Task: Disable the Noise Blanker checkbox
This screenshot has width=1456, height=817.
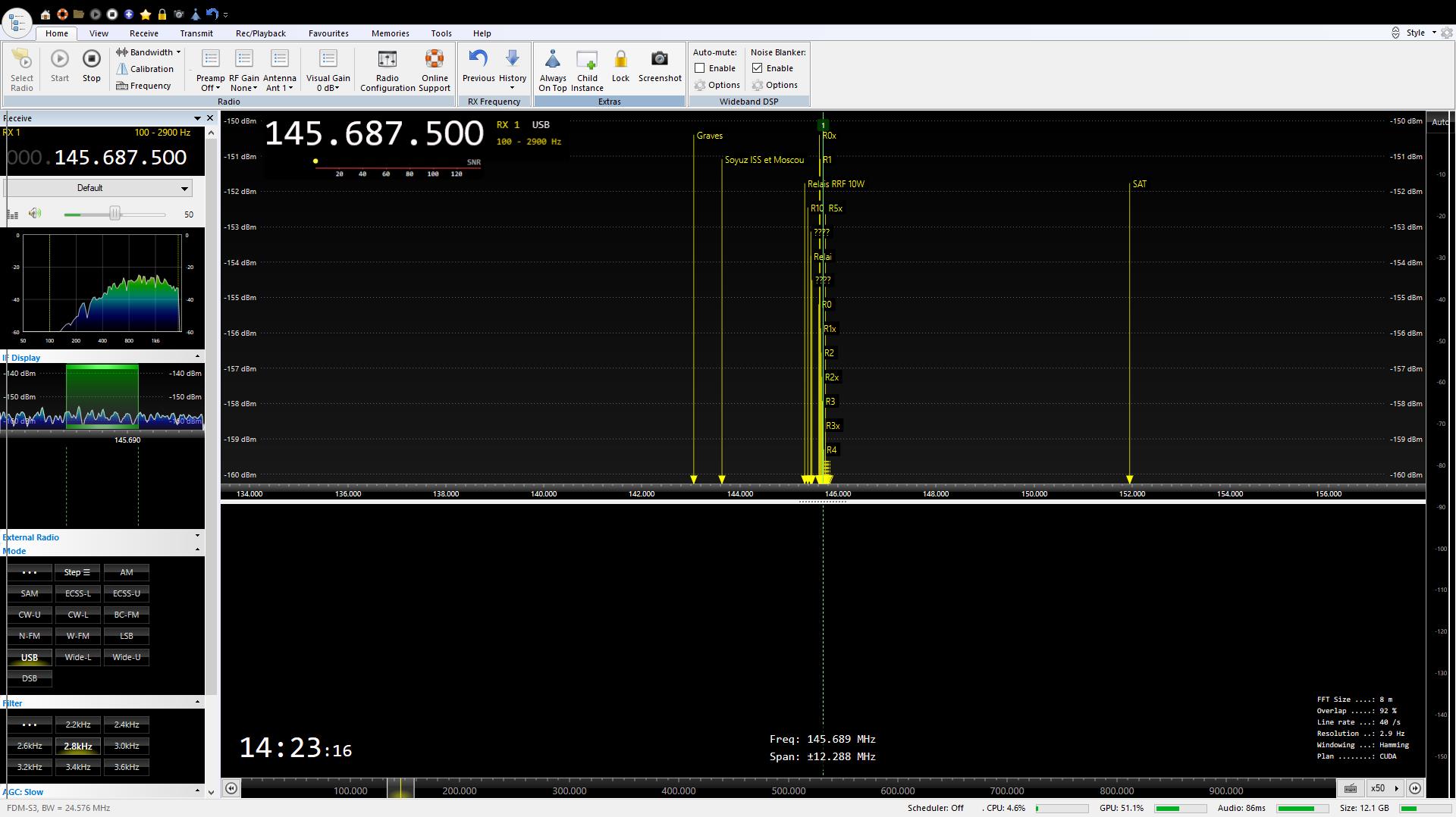Action: [758, 68]
